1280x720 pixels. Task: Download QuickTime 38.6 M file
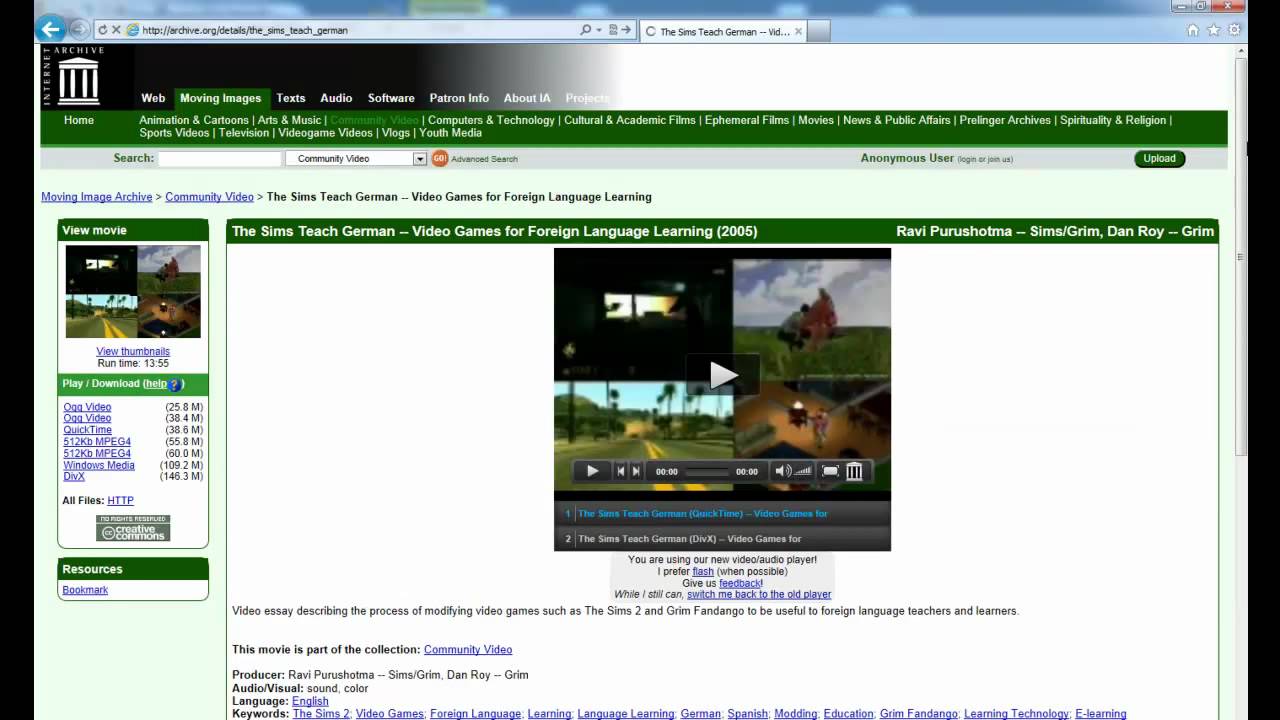pos(87,430)
